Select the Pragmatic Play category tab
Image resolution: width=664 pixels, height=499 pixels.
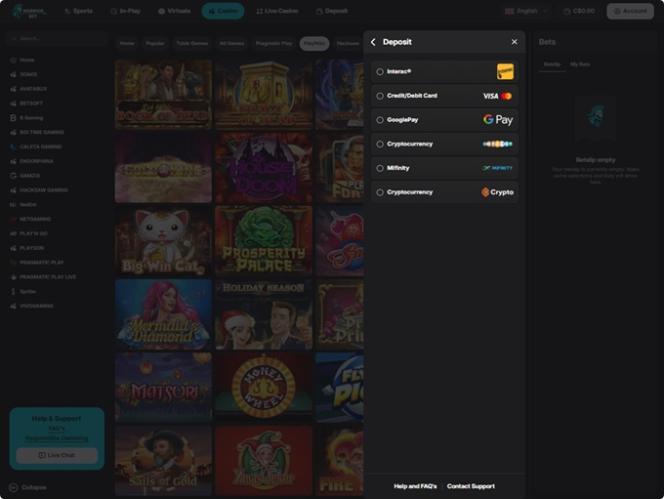274,43
